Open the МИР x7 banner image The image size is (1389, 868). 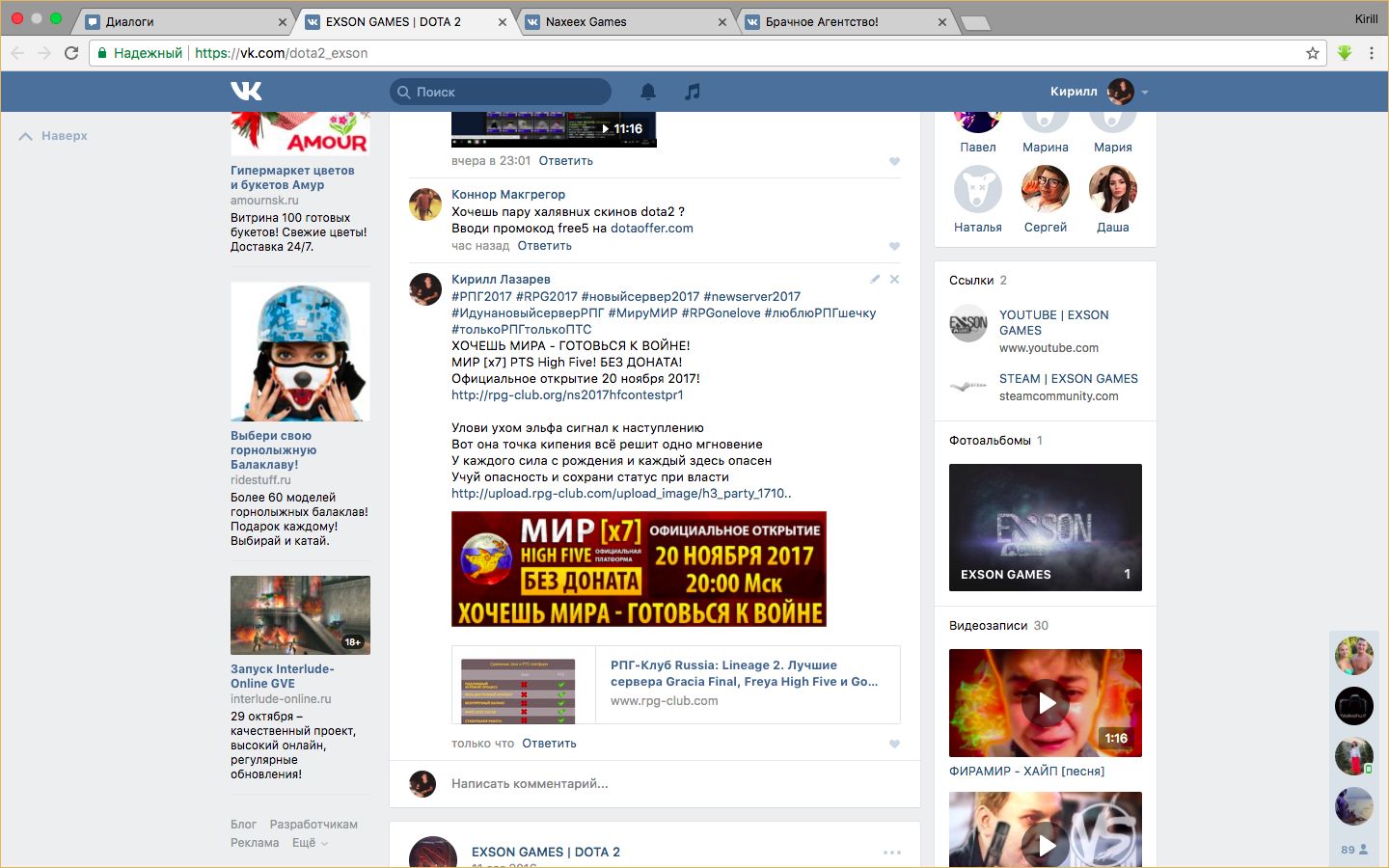(639, 569)
